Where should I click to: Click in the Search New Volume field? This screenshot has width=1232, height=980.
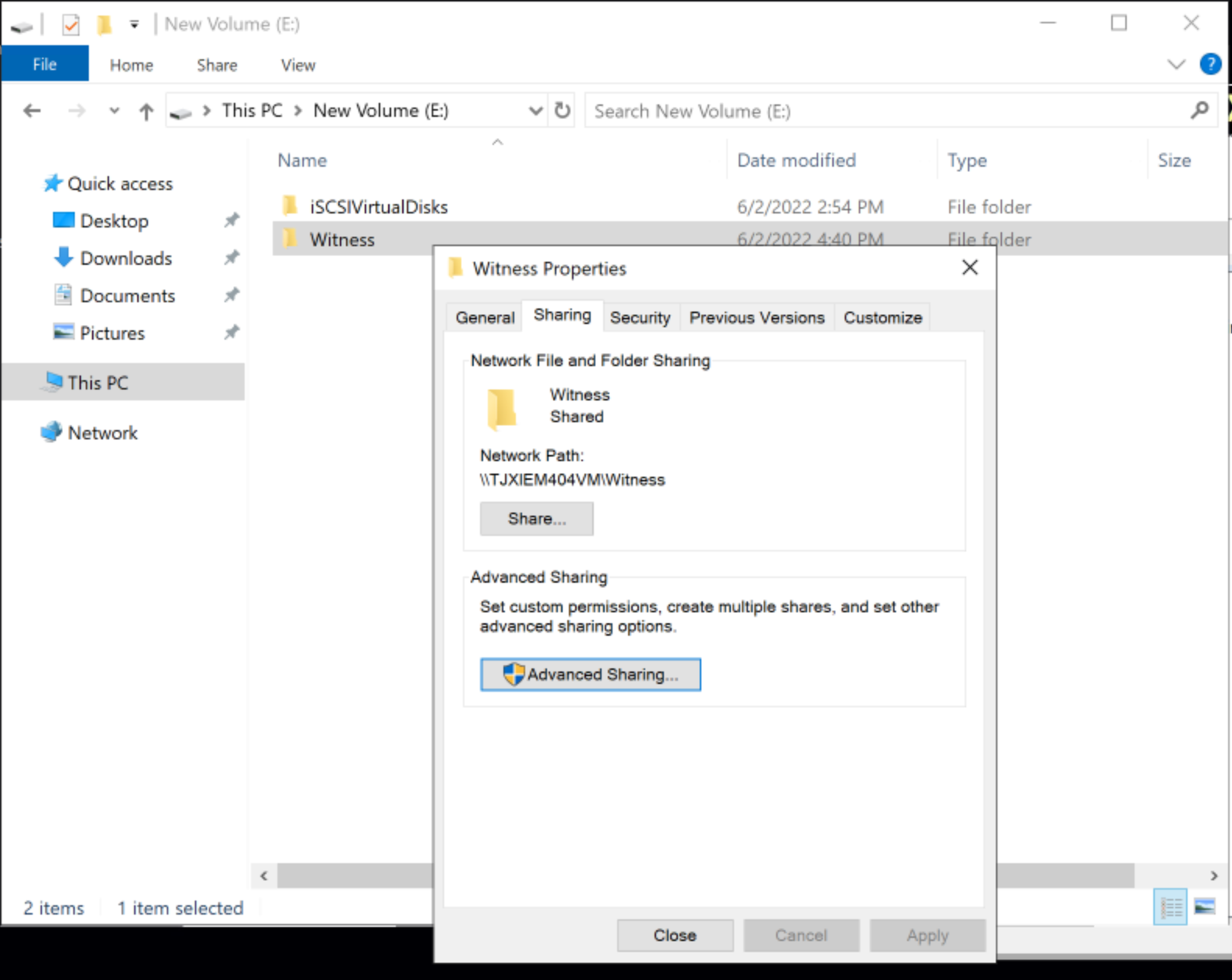pyautogui.click(x=881, y=111)
